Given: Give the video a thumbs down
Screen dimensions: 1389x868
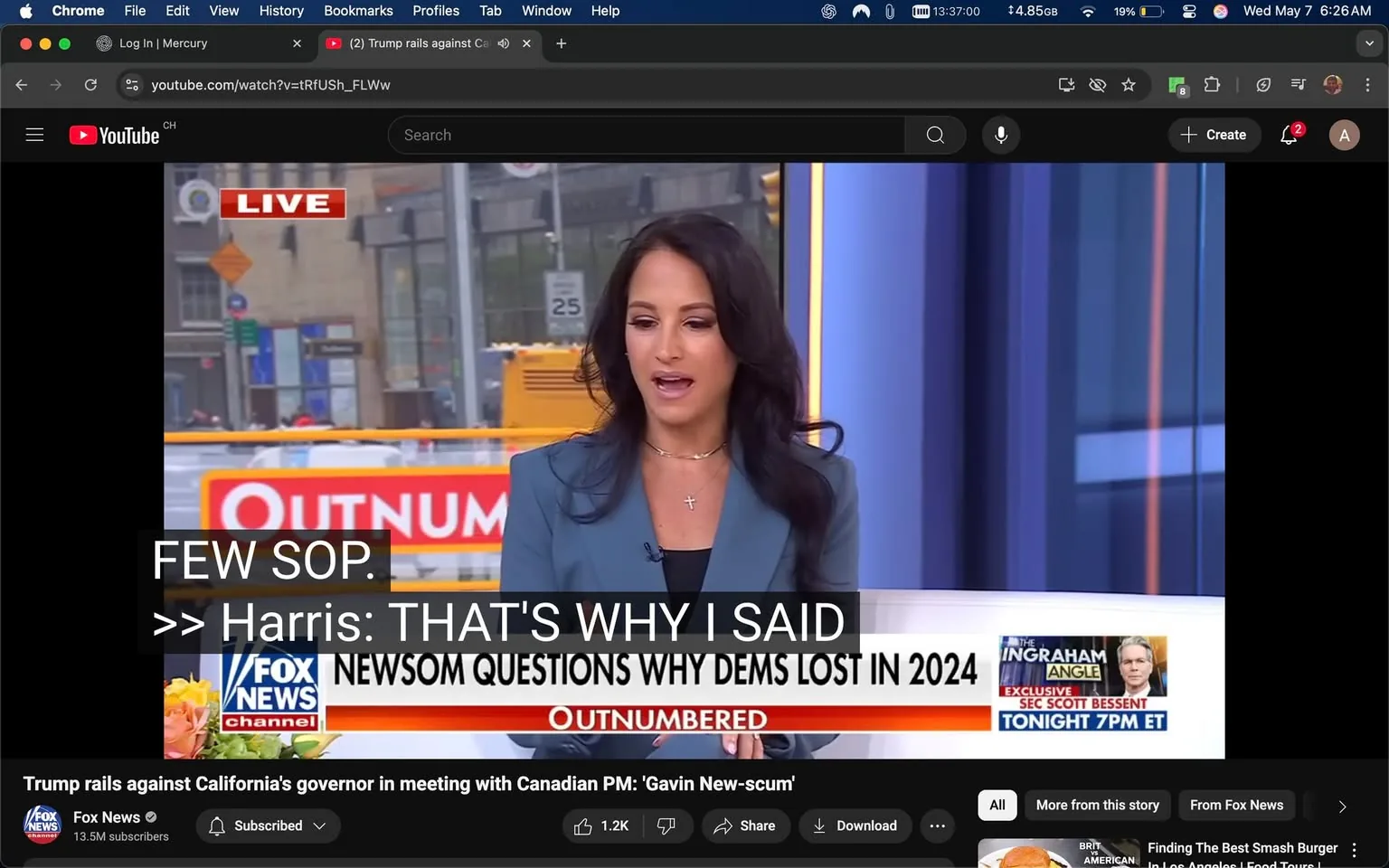Looking at the screenshot, I should pyautogui.click(x=666, y=826).
